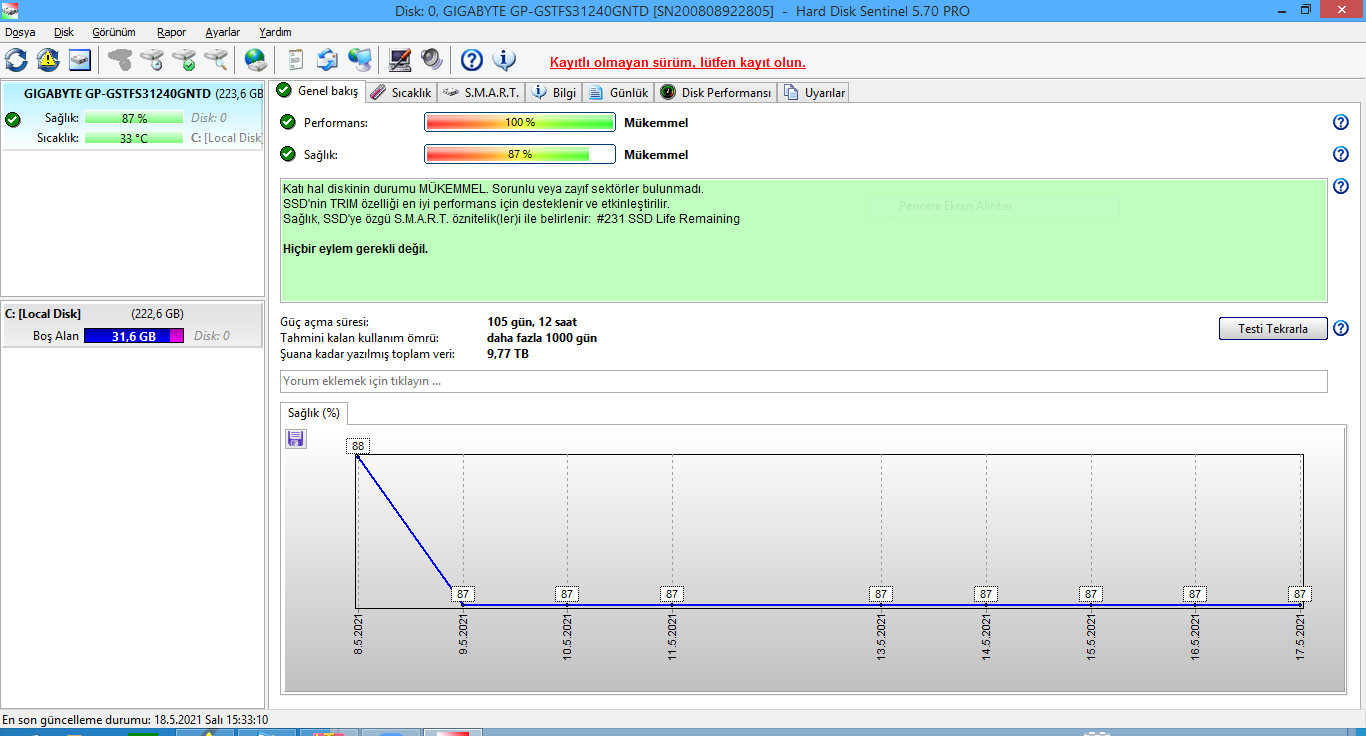The width and height of the screenshot is (1366, 736).
Task: Switch to the S.M.A.R.T. tab
Action: (x=481, y=93)
